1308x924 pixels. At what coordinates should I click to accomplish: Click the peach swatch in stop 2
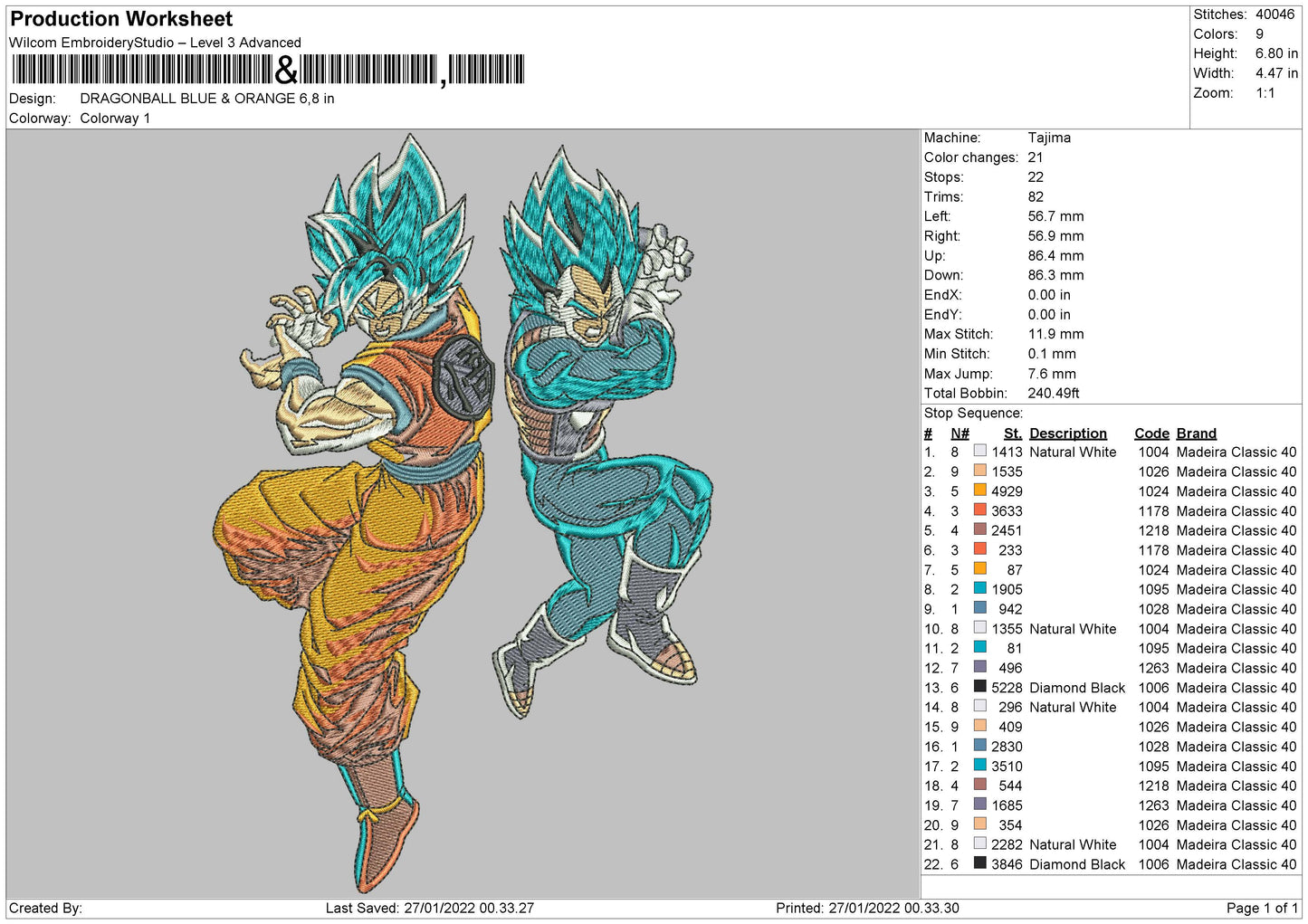click(979, 471)
